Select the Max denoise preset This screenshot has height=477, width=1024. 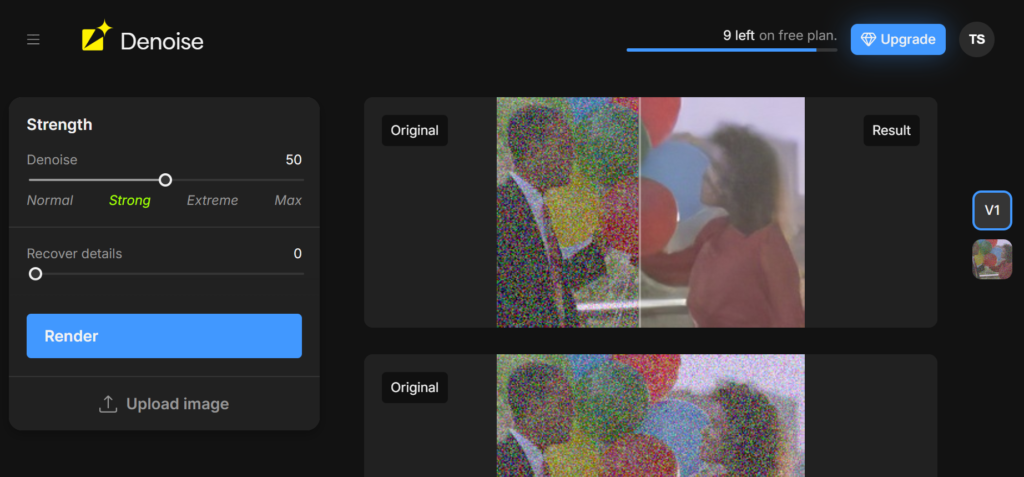[288, 201]
